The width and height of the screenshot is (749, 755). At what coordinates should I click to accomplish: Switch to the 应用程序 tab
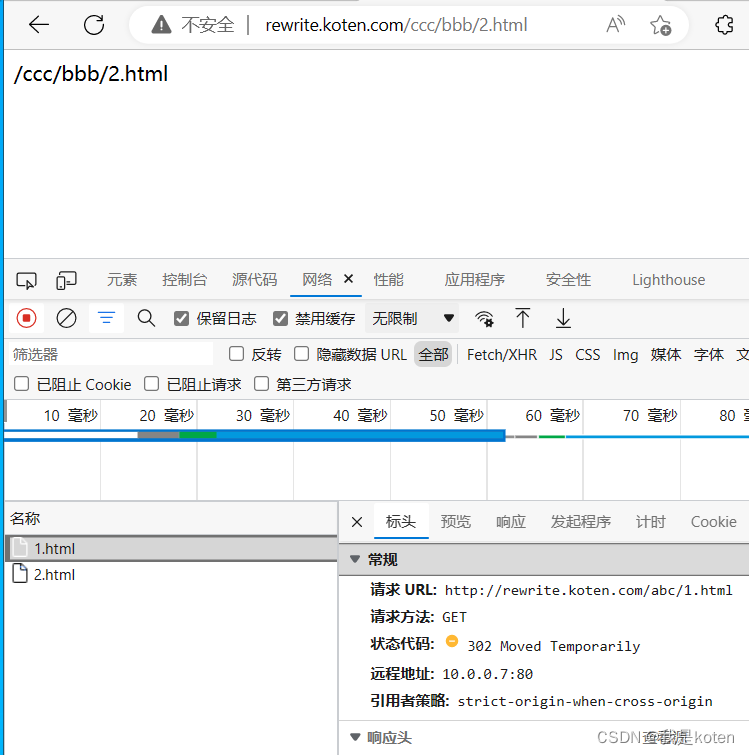[x=475, y=280]
